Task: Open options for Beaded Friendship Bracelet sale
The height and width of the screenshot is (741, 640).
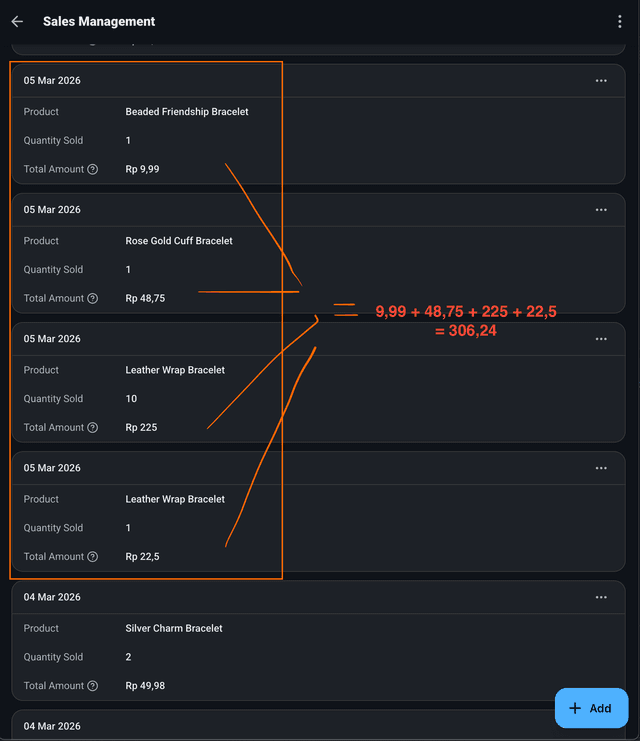Action: (x=601, y=81)
